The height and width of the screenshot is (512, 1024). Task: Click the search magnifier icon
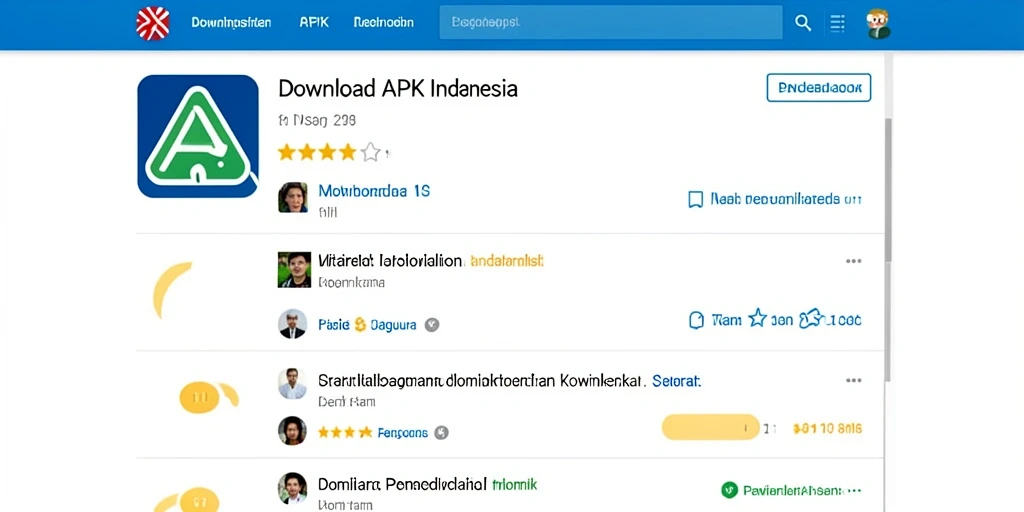click(x=803, y=23)
